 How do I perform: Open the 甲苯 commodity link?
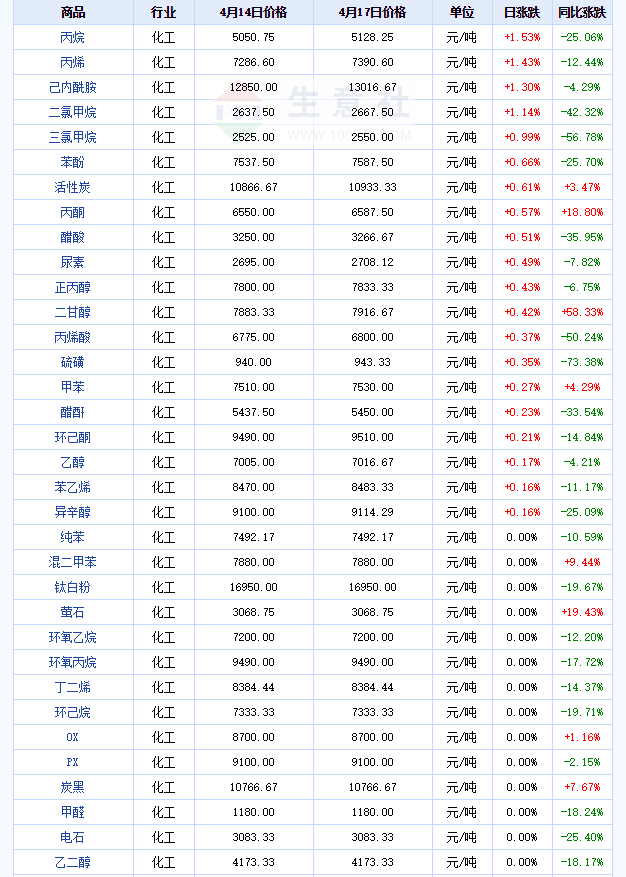[73, 387]
